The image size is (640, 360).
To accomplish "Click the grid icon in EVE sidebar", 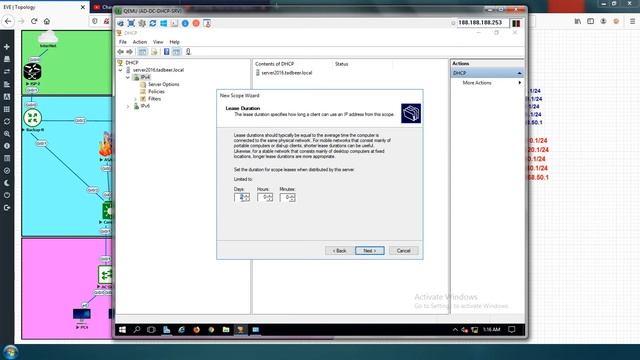I will (7, 109).
